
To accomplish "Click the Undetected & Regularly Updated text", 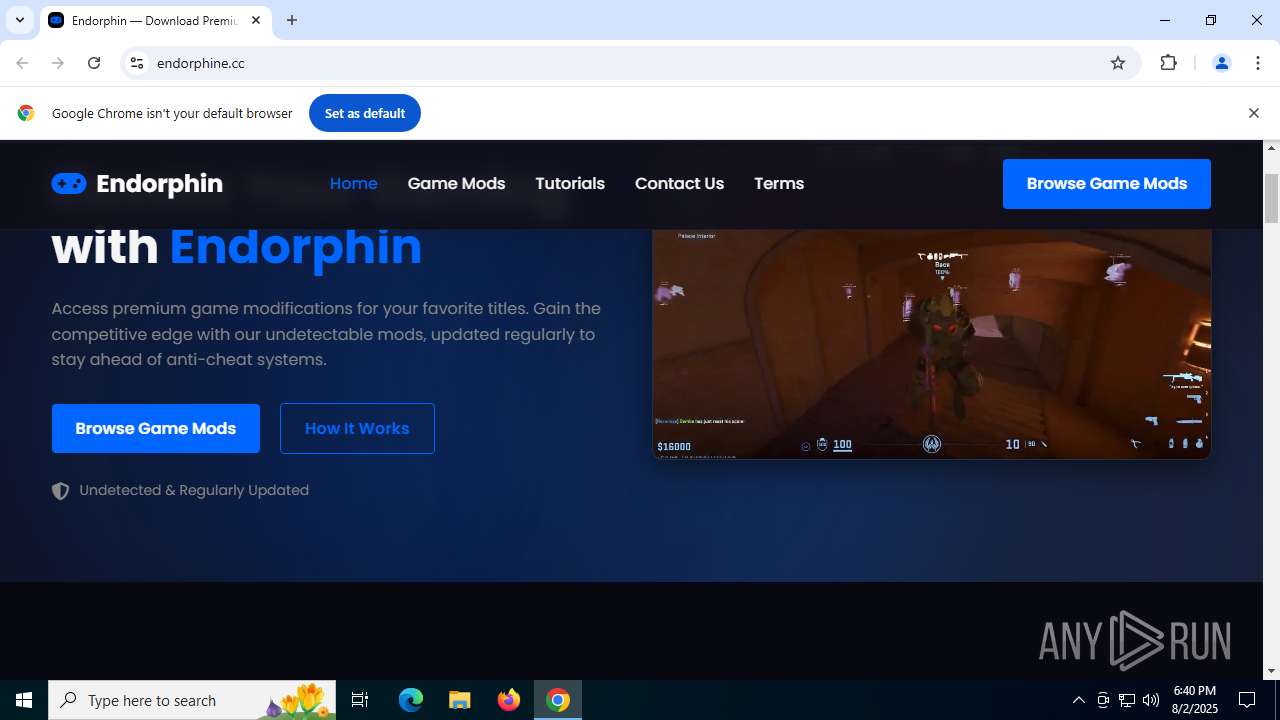I will coord(194,491).
